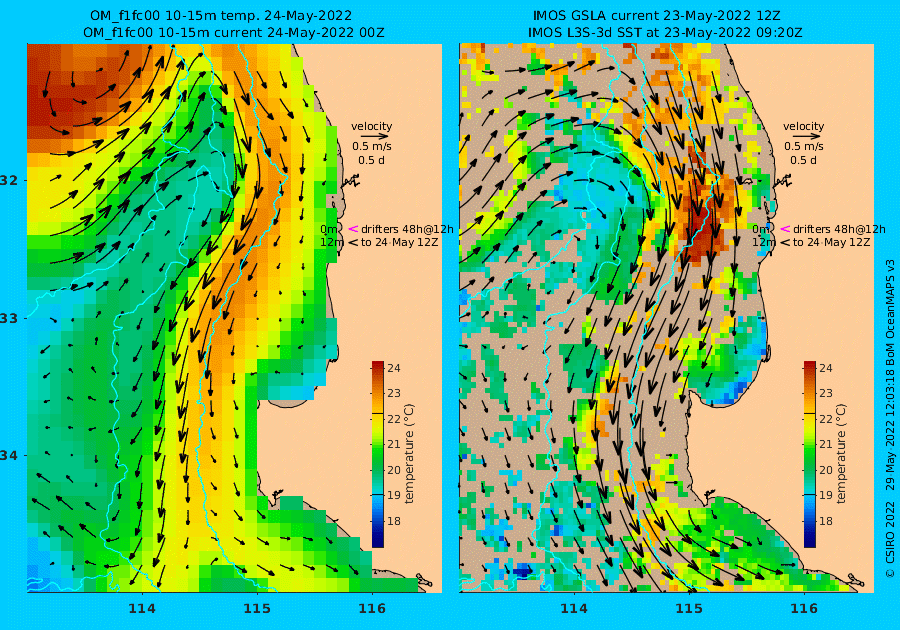Click longitude '115' under the OM_f1fc00 map

[x=257, y=609]
